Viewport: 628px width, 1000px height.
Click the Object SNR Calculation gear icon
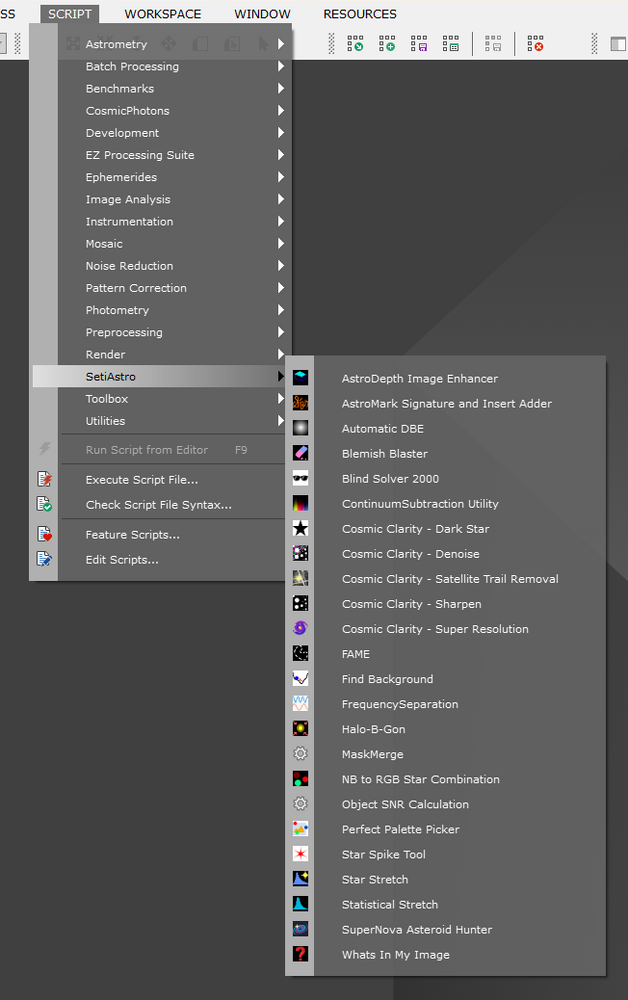[300, 804]
